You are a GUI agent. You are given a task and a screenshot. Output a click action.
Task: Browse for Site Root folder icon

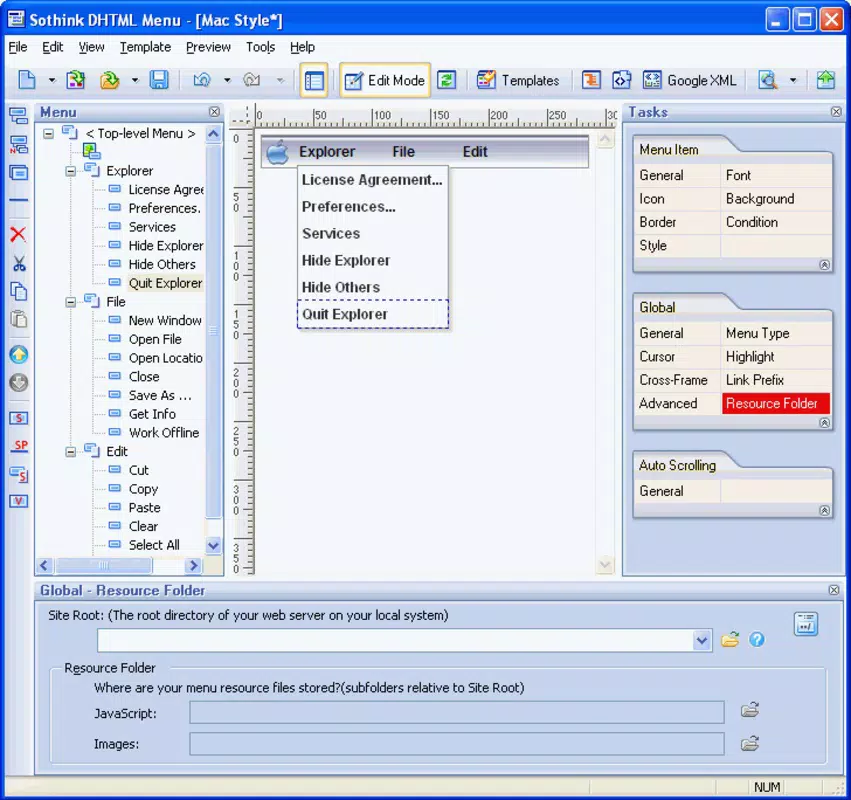730,640
